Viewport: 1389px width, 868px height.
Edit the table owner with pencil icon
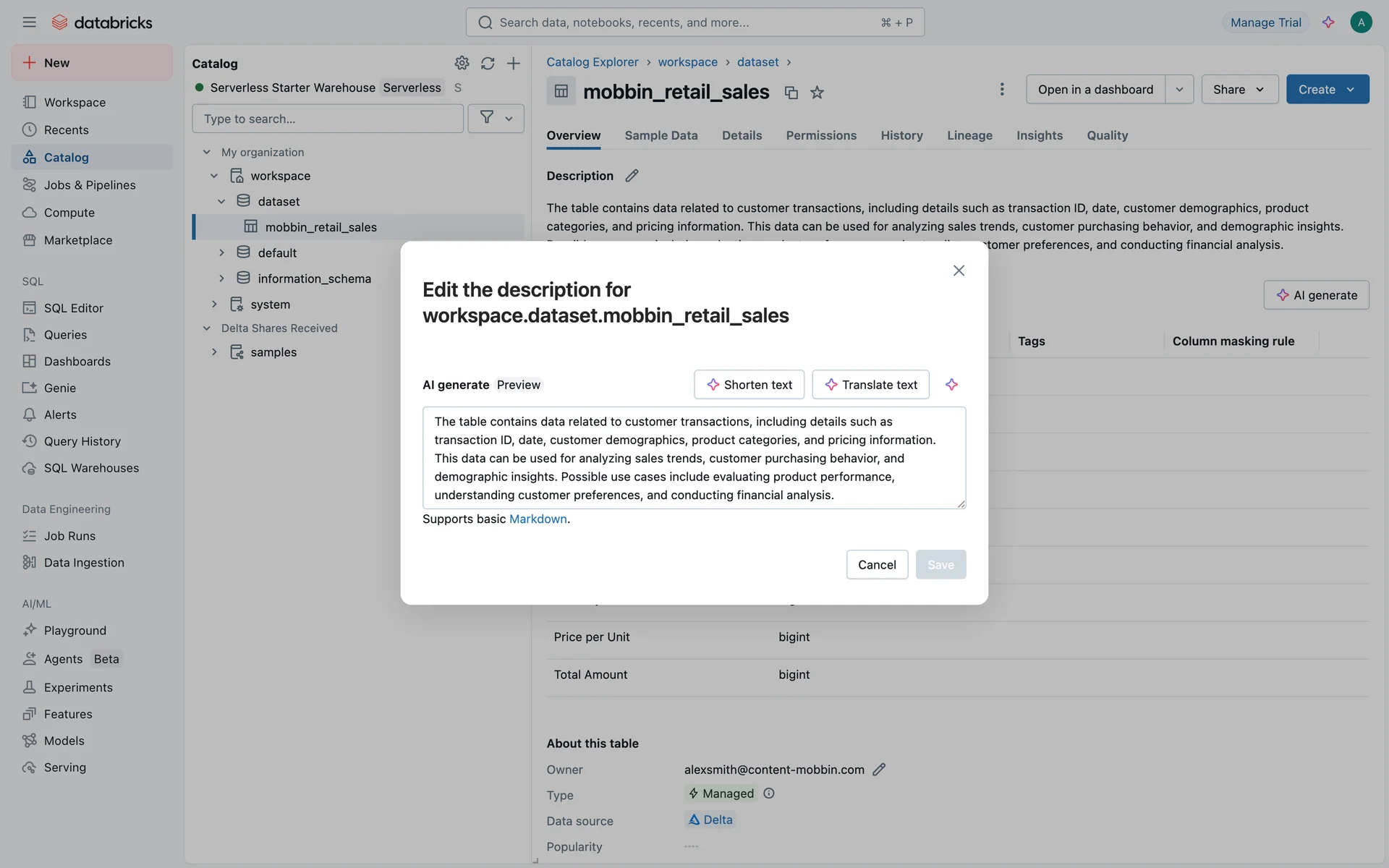point(879,770)
